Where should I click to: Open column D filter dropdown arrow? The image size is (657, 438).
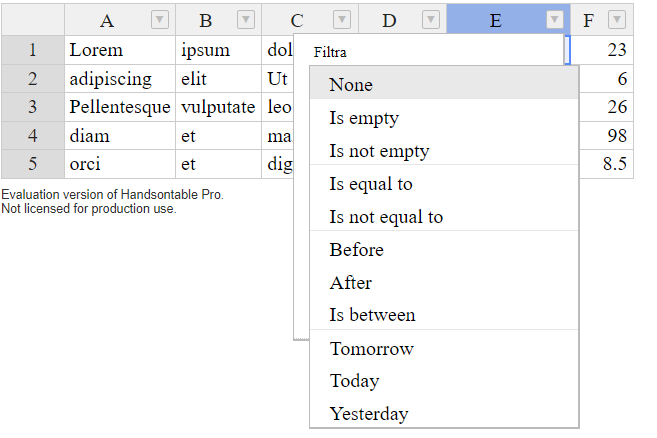click(x=431, y=20)
